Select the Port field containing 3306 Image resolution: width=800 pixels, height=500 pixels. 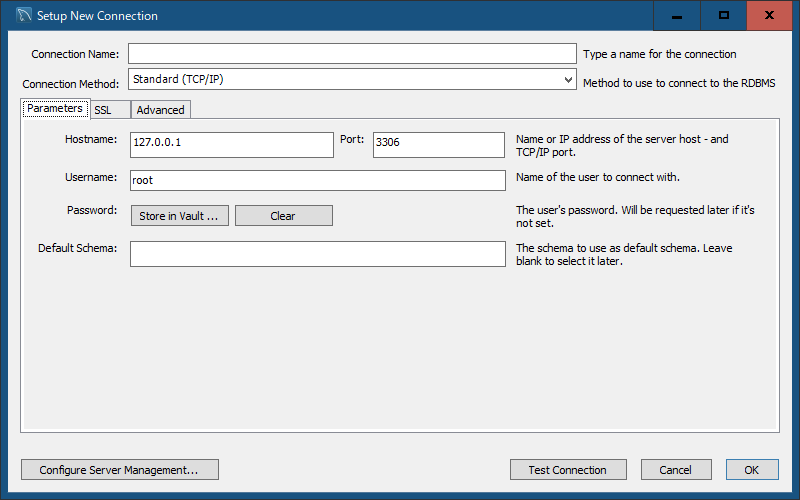(x=439, y=145)
